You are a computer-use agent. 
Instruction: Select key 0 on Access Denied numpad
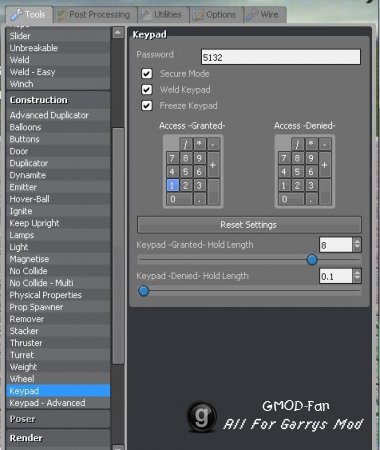291,199
